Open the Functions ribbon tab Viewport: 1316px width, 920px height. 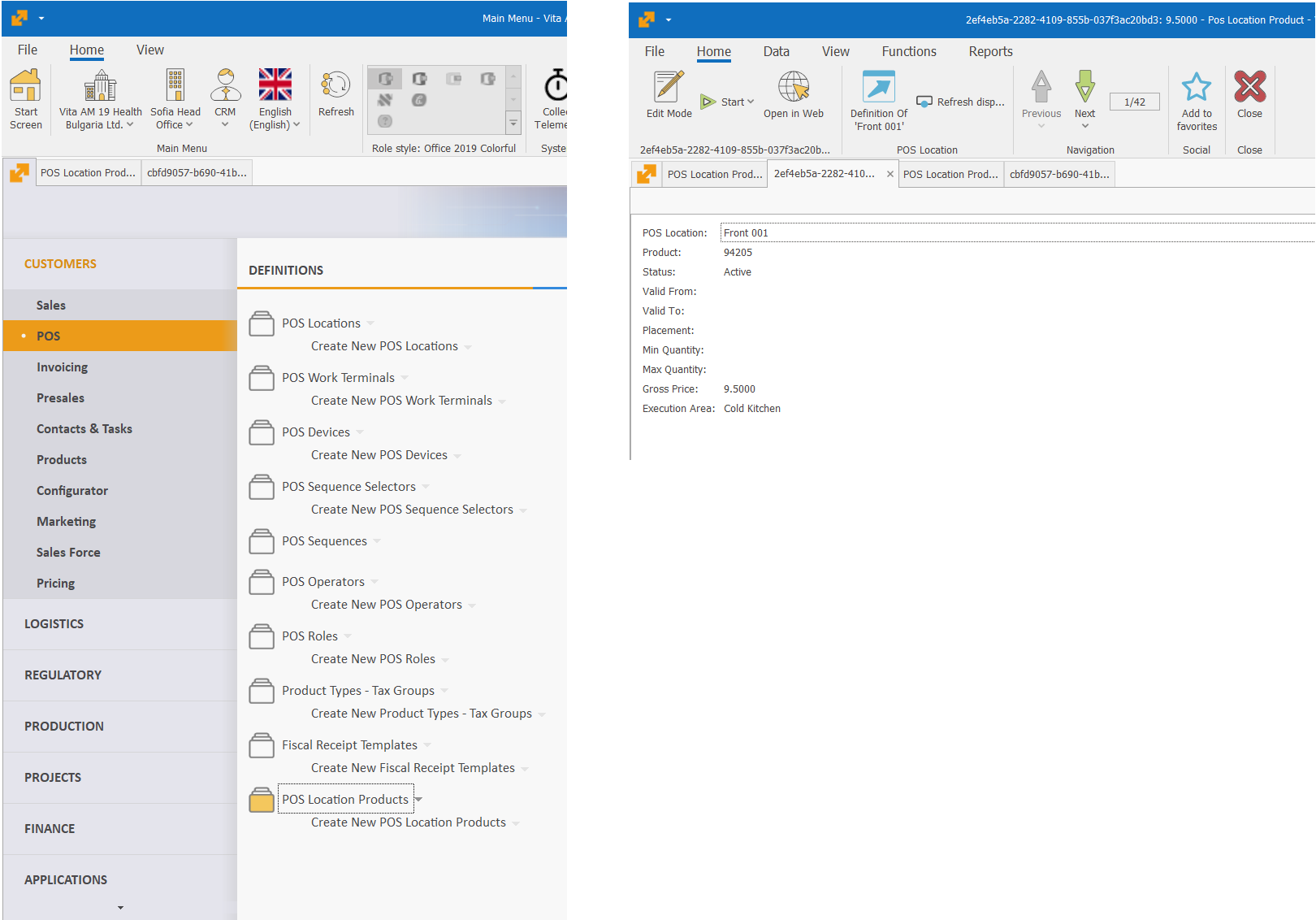[x=909, y=51]
